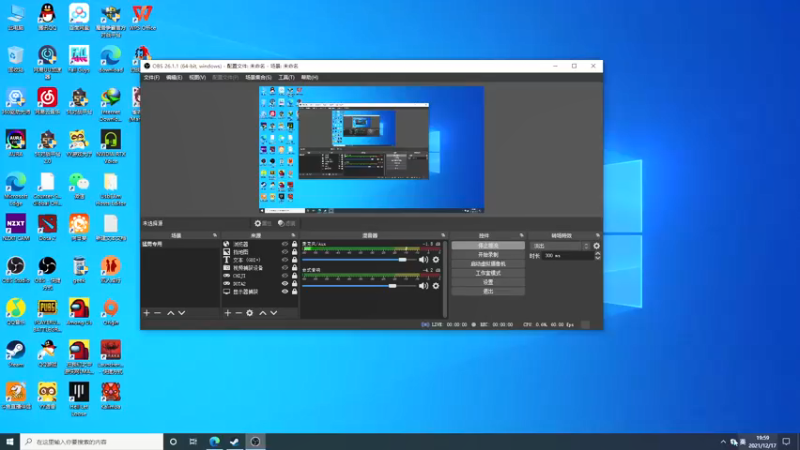The width and height of the screenshot is (800, 450).
Task: Pop out the 控件 dock panel
Action: point(521,235)
